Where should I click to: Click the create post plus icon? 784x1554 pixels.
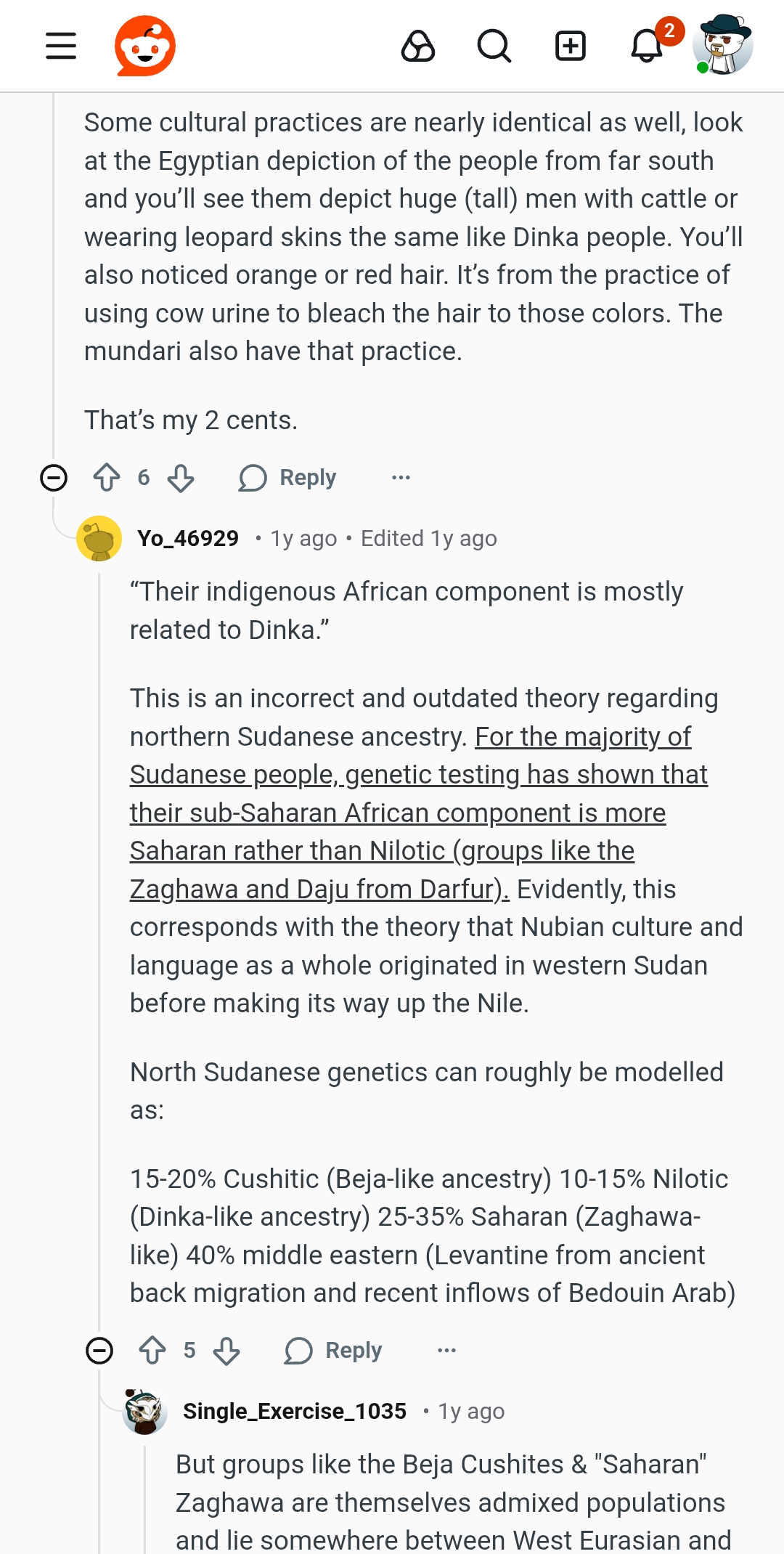[571, 46]
